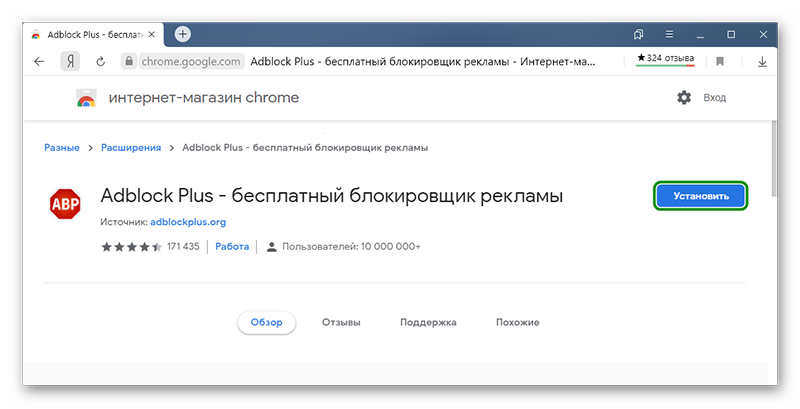Click the page vertical scrollbar
Viewport: 800px width, 409px height.
tap(774, 158)
